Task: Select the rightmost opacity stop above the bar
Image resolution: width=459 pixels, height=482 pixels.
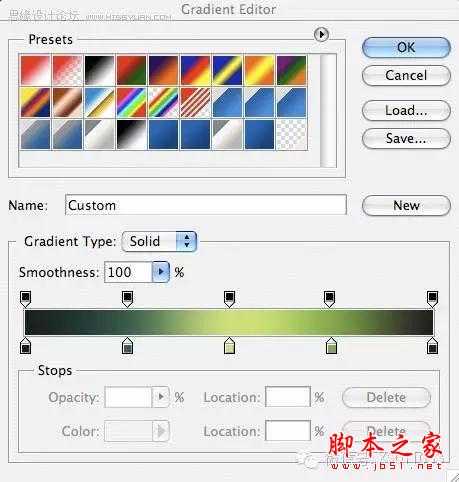Action: [432, 299]
